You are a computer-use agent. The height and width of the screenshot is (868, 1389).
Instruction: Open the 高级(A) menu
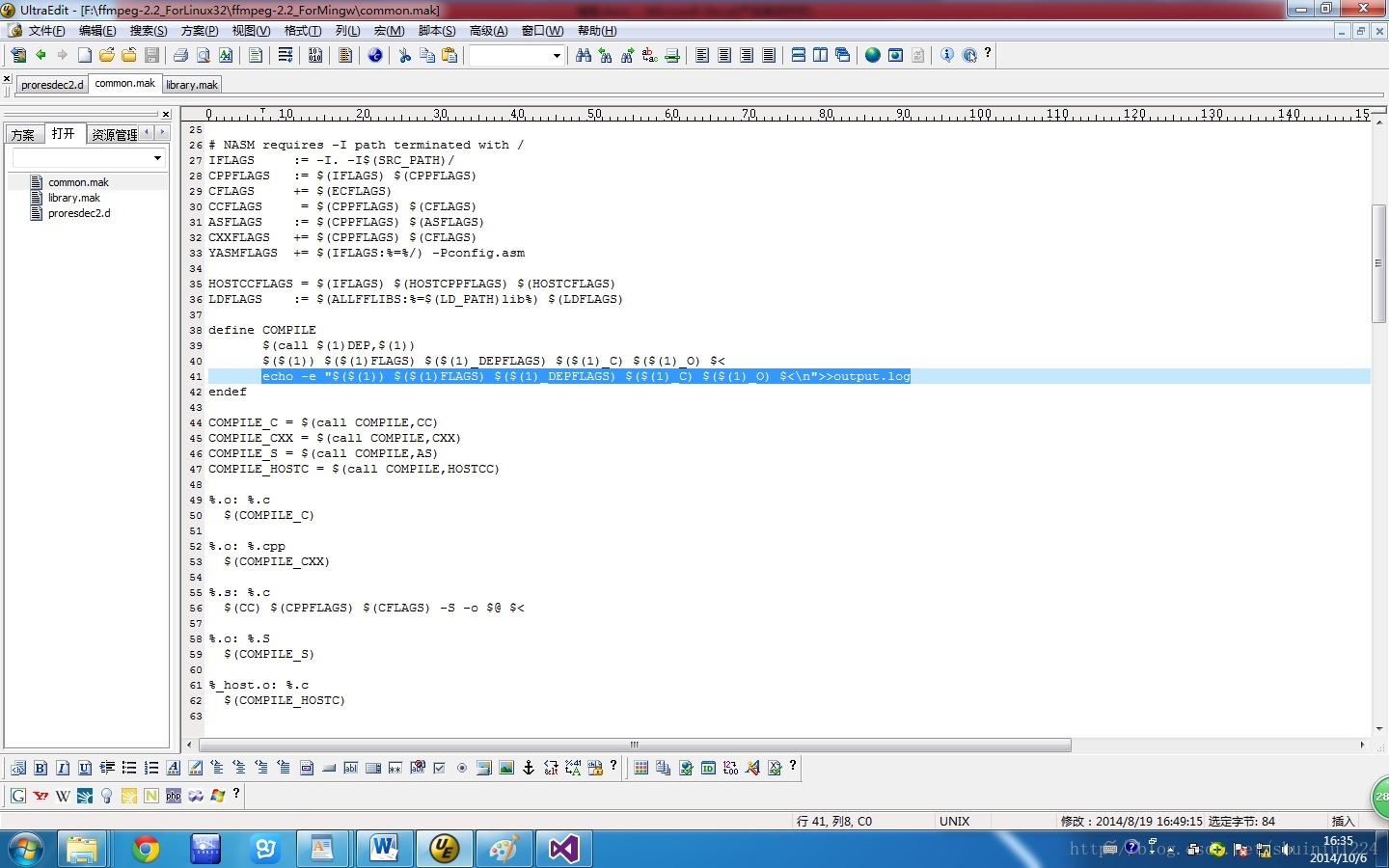coord(488,31)
